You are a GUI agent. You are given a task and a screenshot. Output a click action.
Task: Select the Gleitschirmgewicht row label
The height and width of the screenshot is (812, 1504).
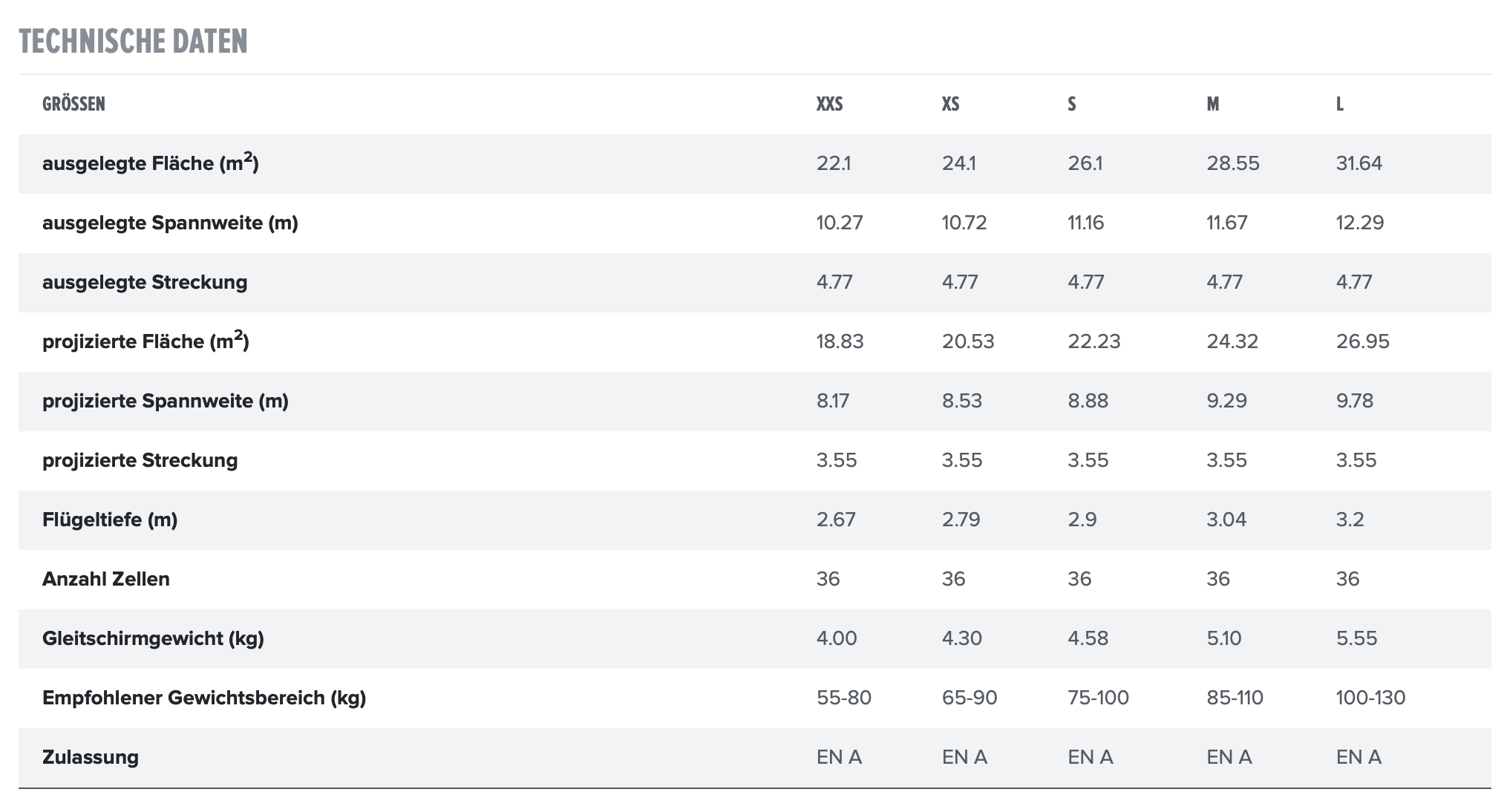[153, 638]
